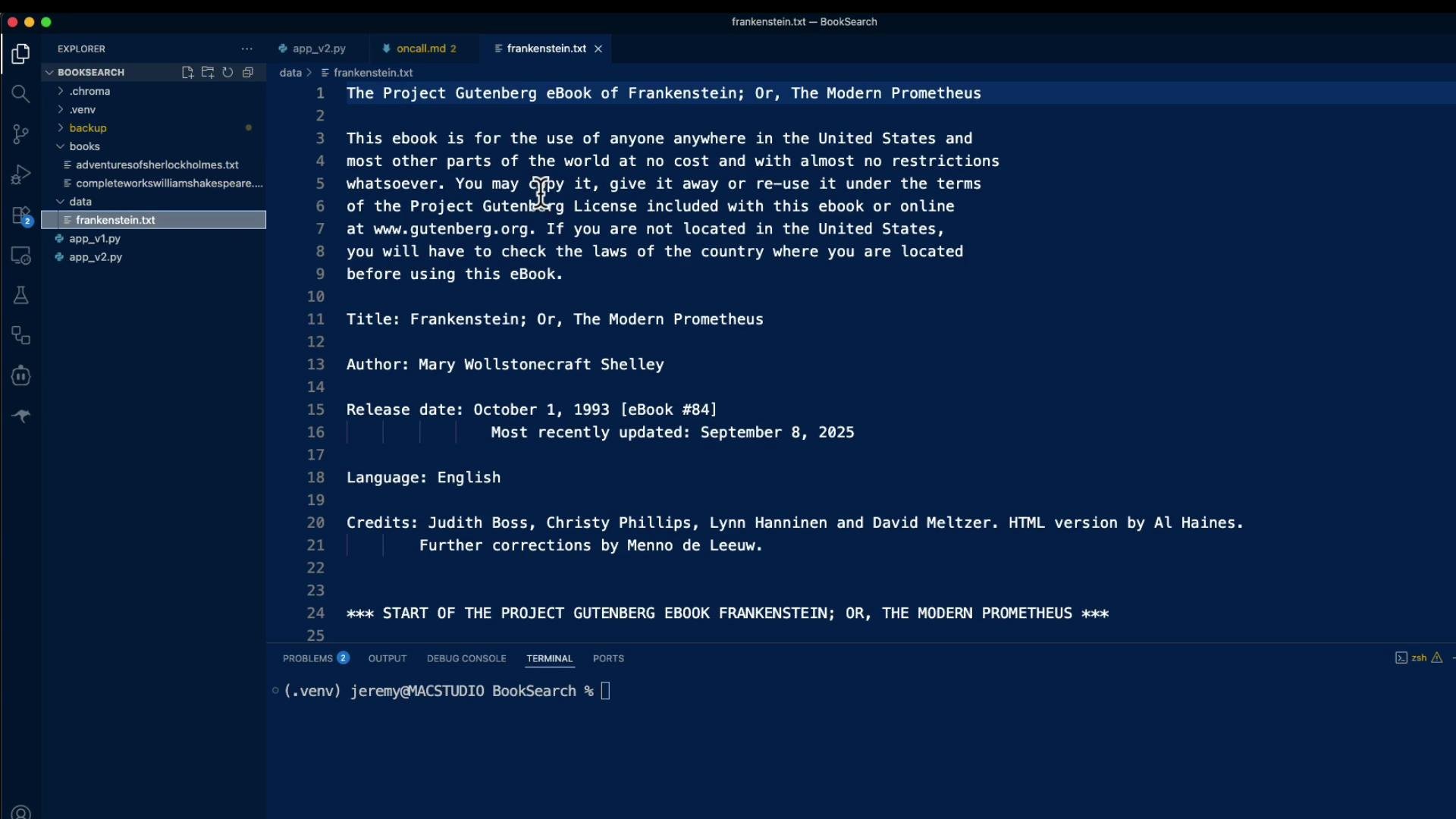Open the Testing flask icon
The image size is (1456, 819).
coord(20,296)
